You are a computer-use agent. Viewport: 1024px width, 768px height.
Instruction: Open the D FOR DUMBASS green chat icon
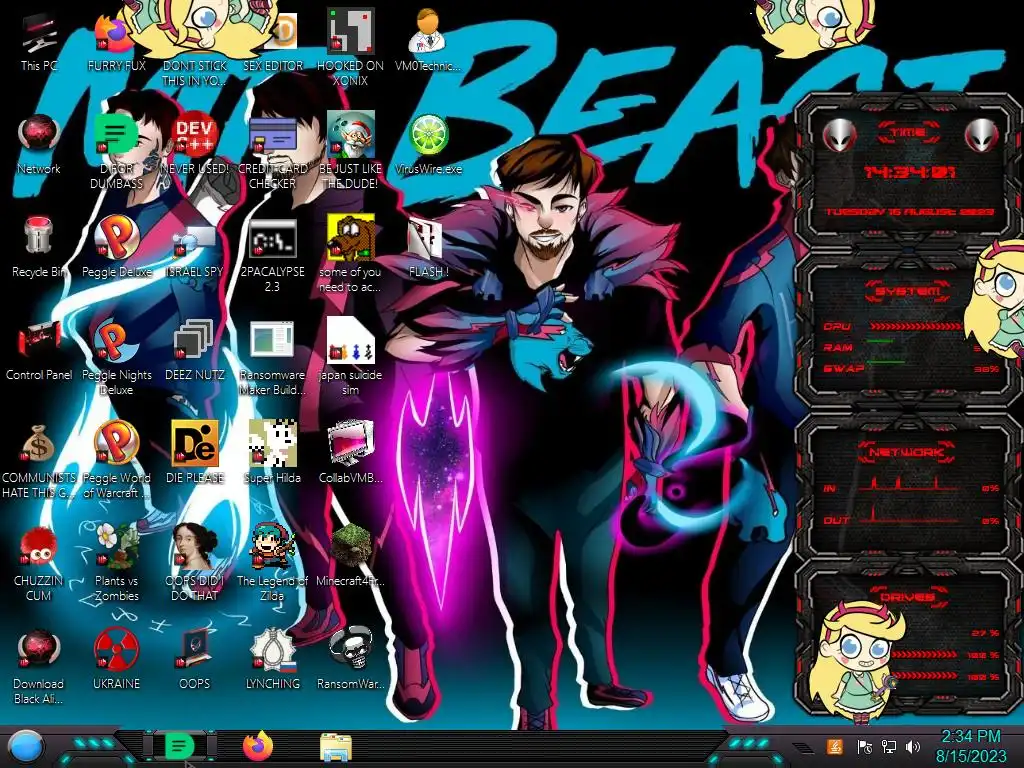pyautogui.click(x=116, y=135)
